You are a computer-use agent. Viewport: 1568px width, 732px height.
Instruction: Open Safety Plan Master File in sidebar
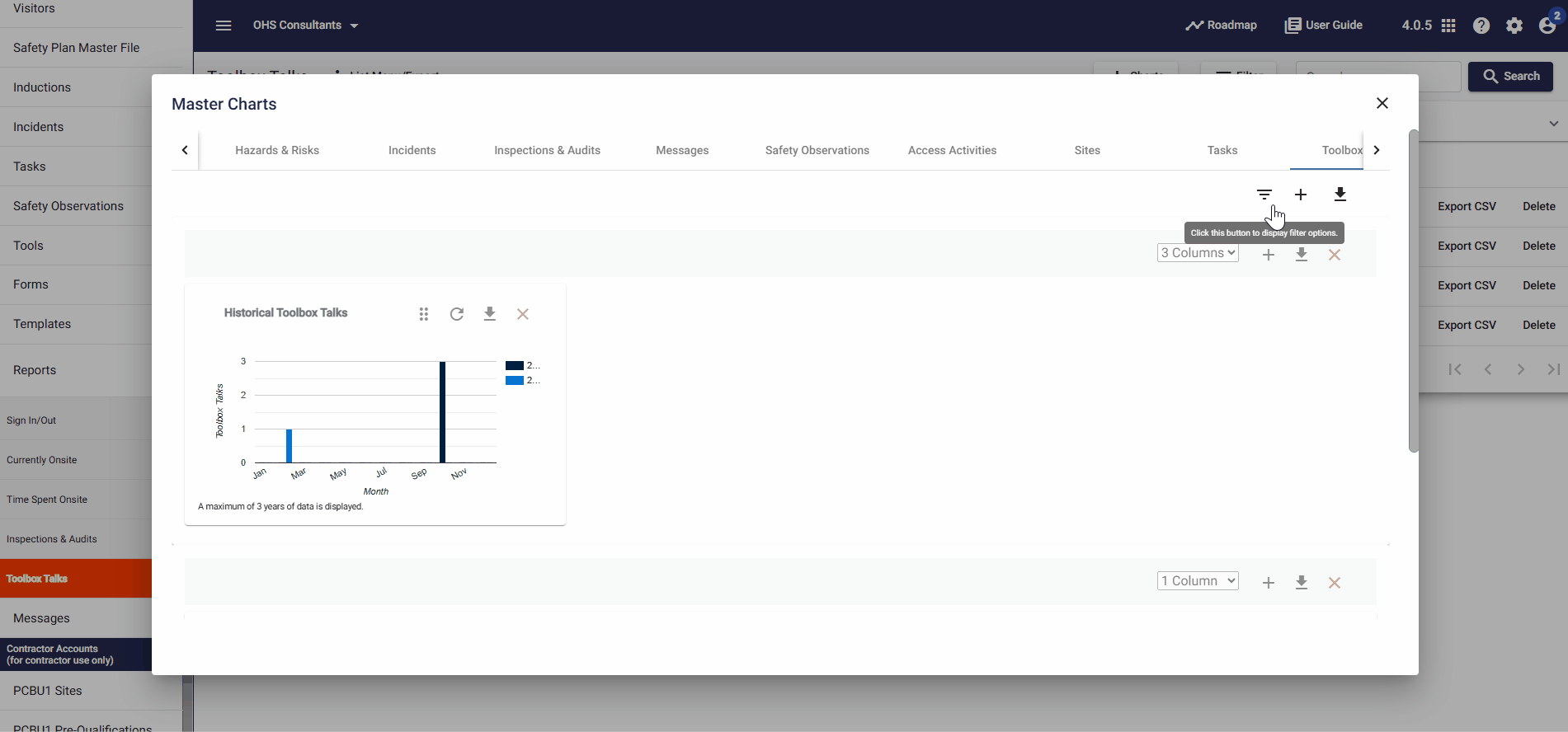click(x=77, y=48)
